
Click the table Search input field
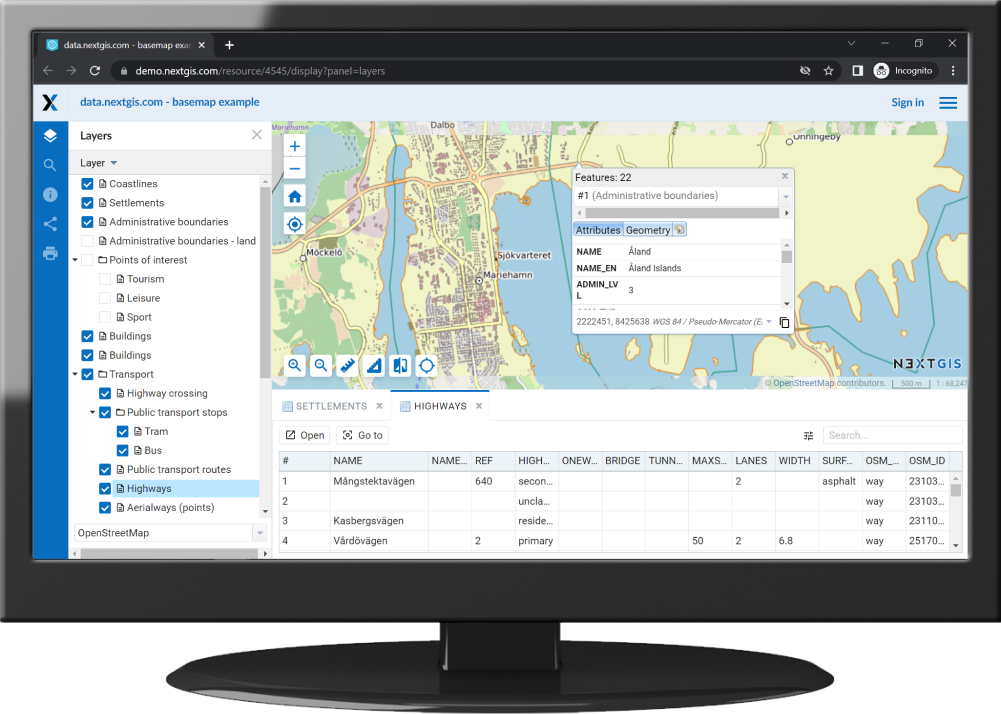[x=891, y=435]
